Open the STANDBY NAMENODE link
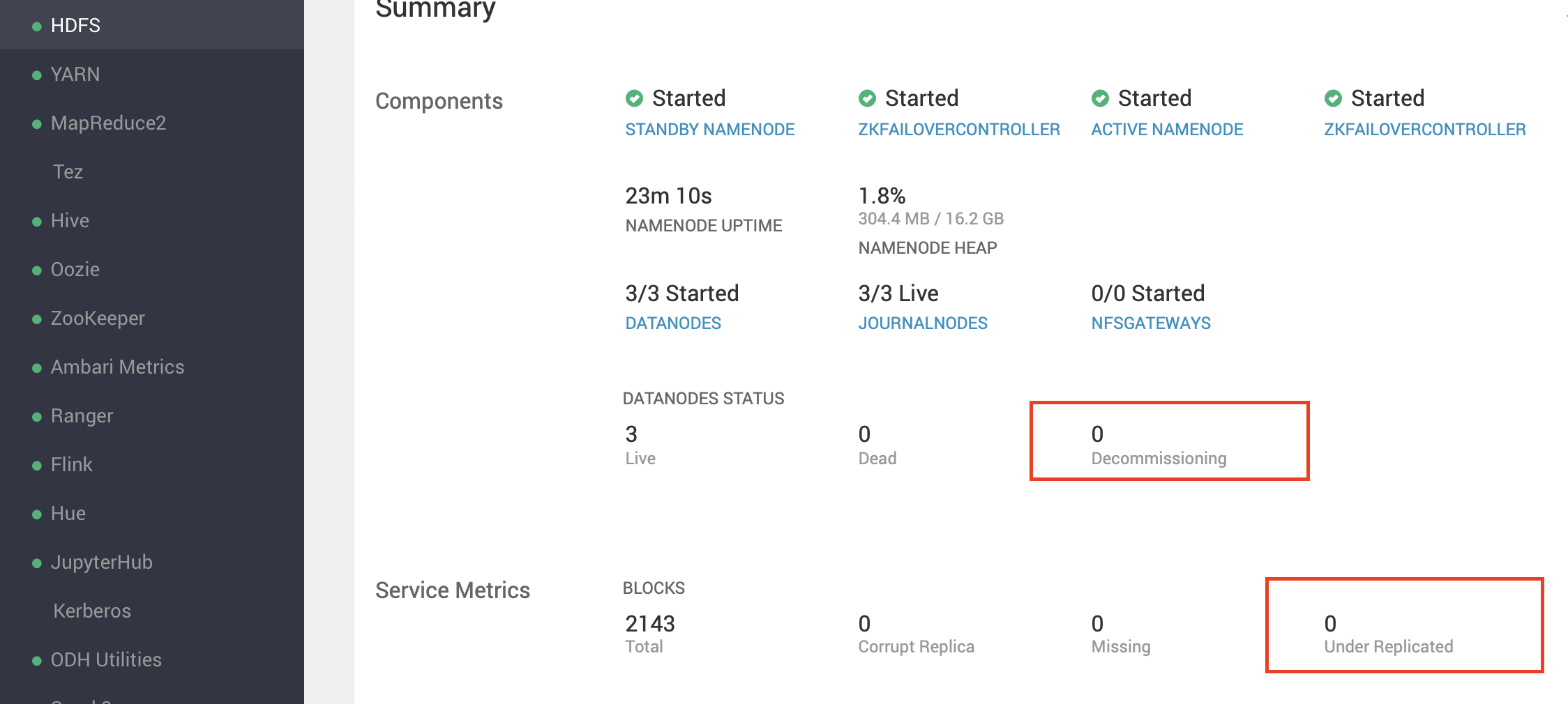Screen dimensions: 1568x704 pyautogui.click(x=709, y=129)
